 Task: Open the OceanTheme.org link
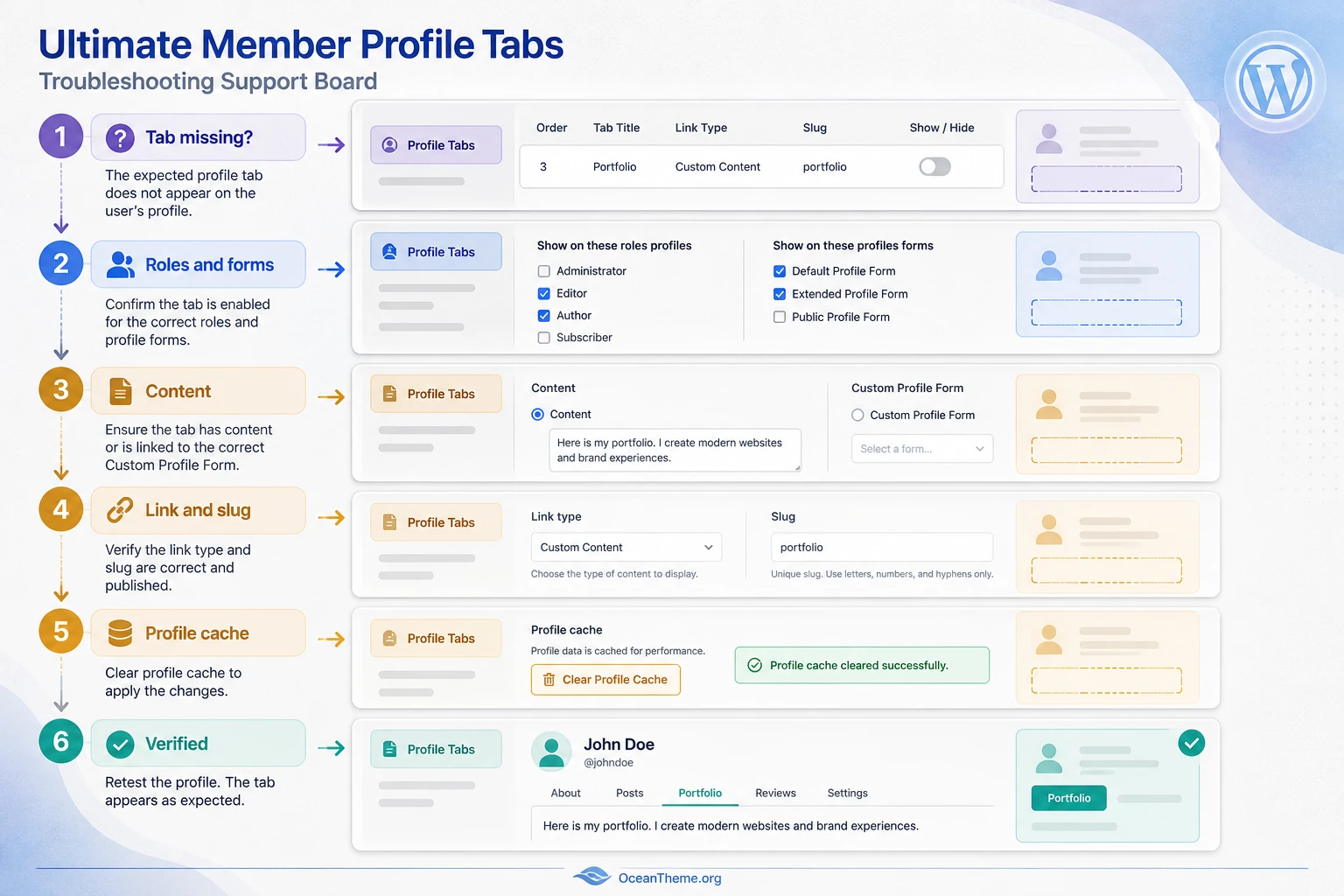click(669, 878)
